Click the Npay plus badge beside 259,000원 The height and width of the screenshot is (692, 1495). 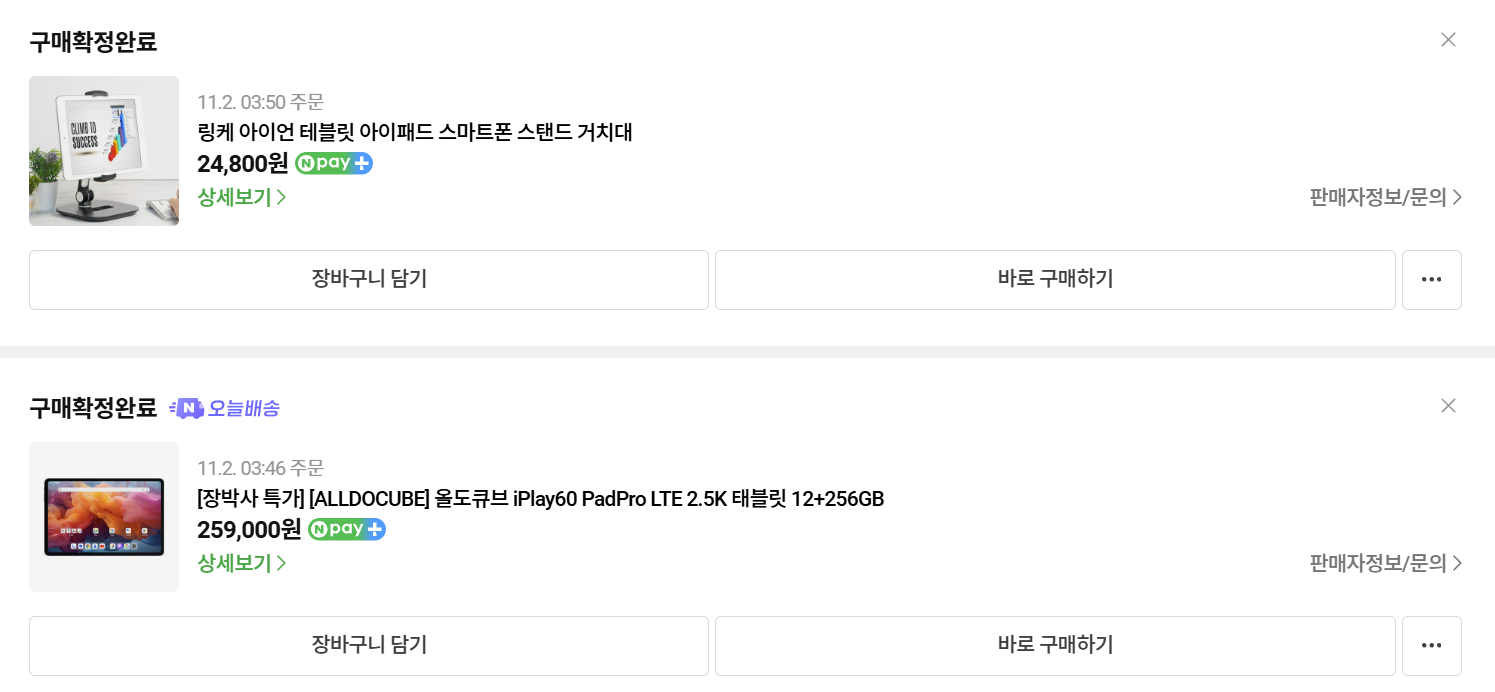(x=347, y=530)
